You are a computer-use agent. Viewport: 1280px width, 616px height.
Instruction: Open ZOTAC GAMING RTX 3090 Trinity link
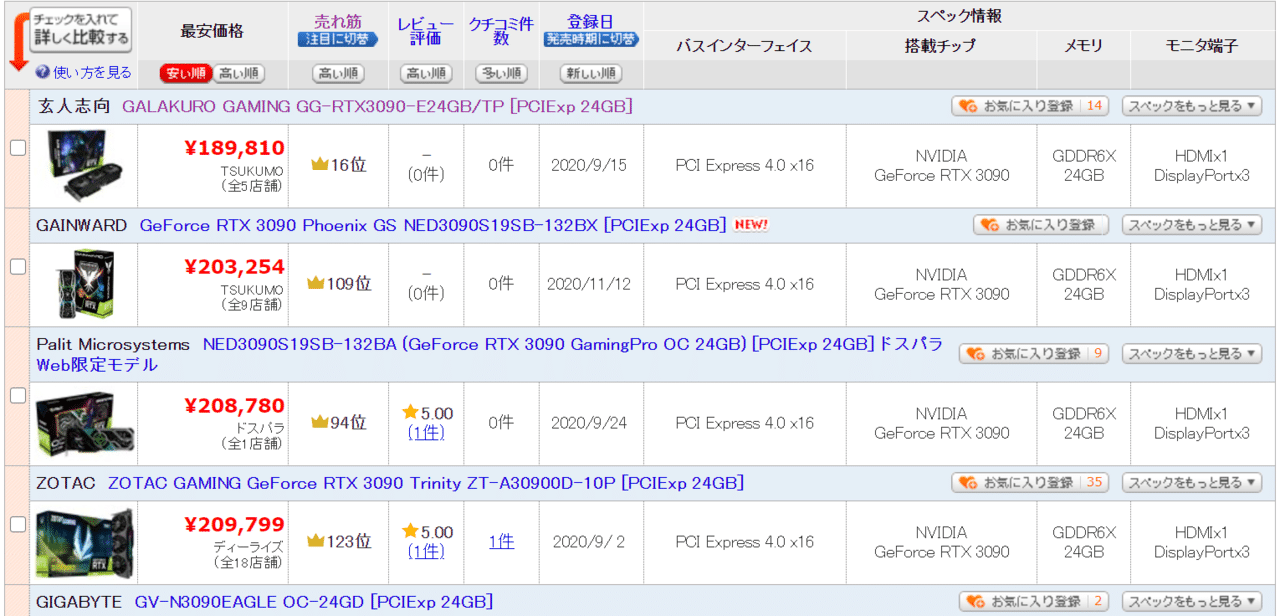426,483
